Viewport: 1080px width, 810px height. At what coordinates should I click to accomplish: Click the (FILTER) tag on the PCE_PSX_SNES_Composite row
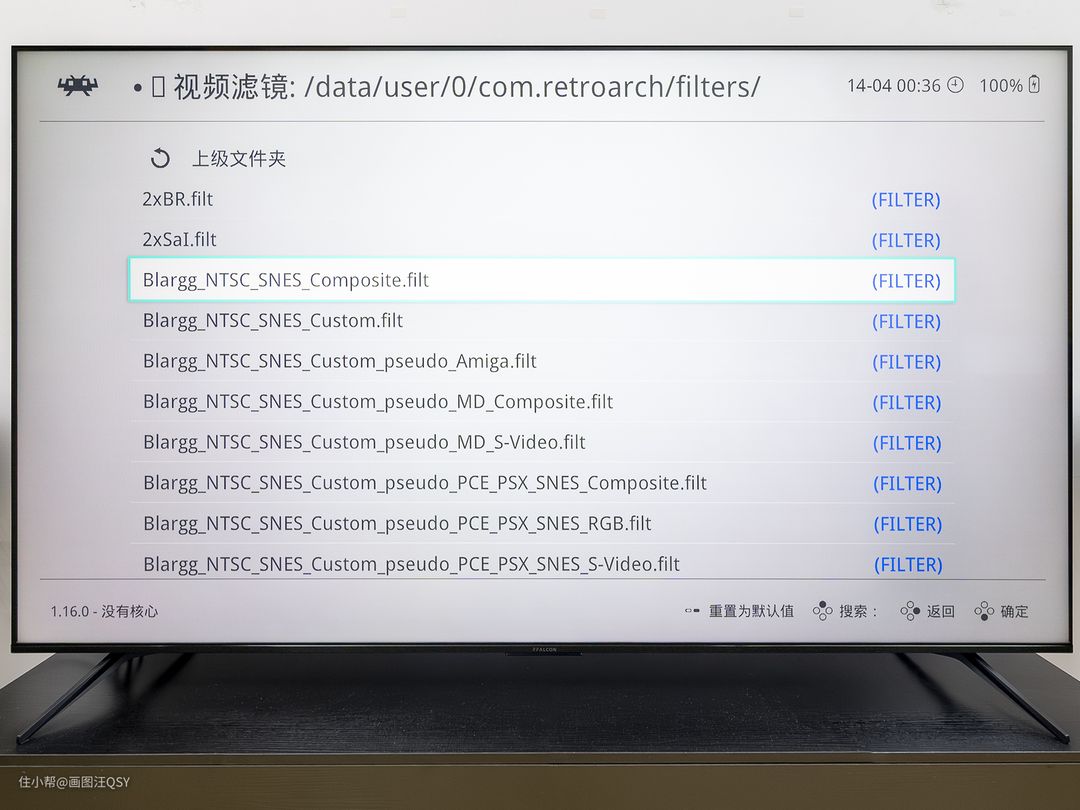[x=908, y=484]
